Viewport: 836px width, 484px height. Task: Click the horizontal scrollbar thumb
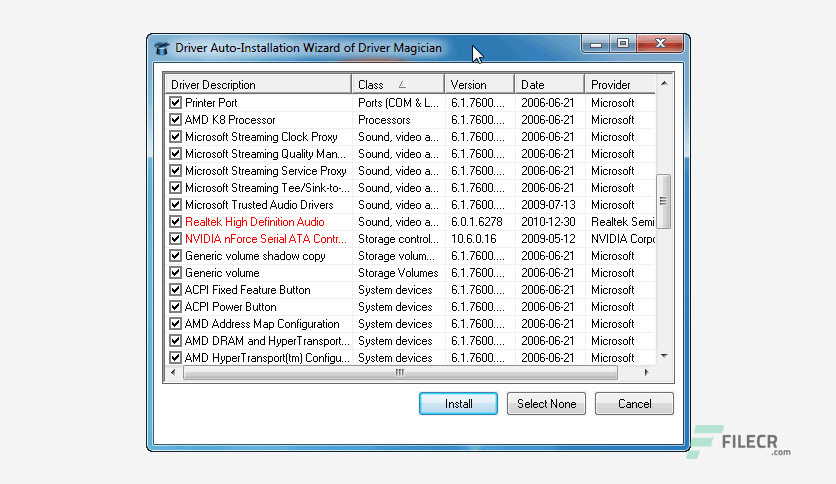[400, 373]
